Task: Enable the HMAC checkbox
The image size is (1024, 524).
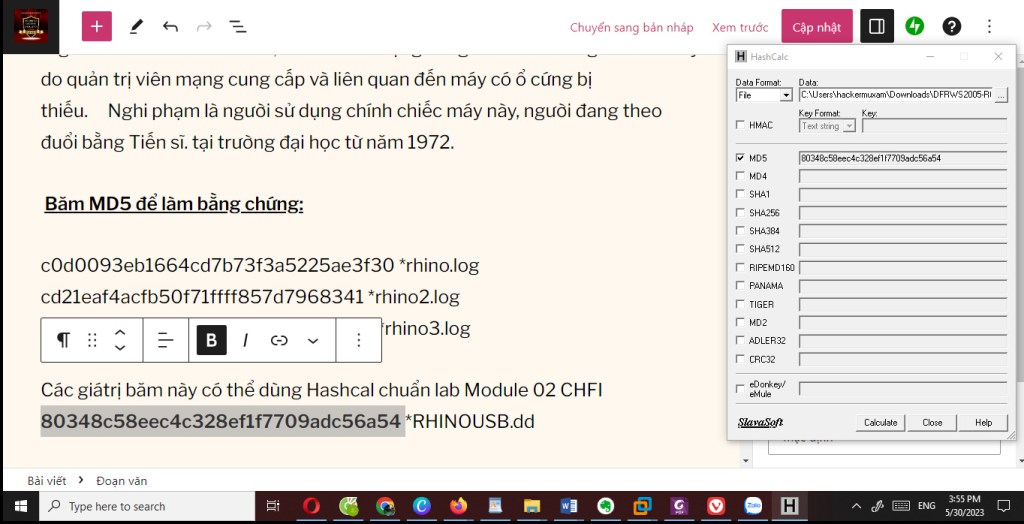Action: tap(740, 125)
